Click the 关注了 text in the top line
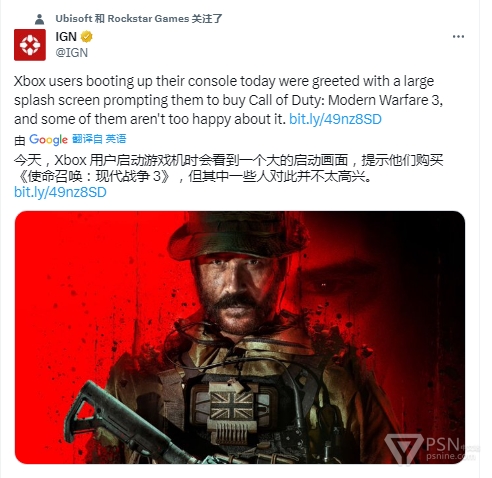The width and height of the screenshot is (492, 478). (x=207, y=19)
